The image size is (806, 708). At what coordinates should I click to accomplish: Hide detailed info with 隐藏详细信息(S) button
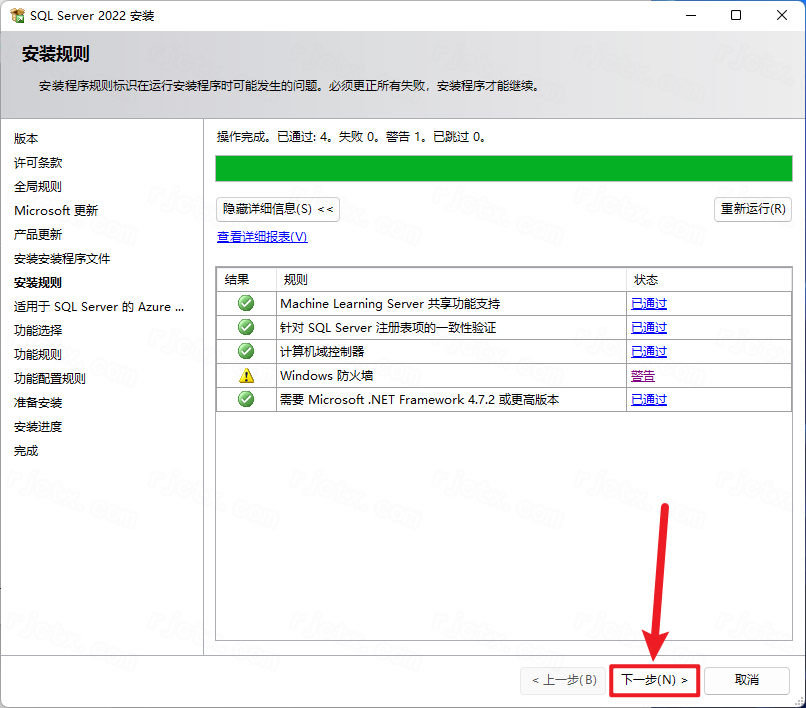pyautogui.click(x=278, y=209)
